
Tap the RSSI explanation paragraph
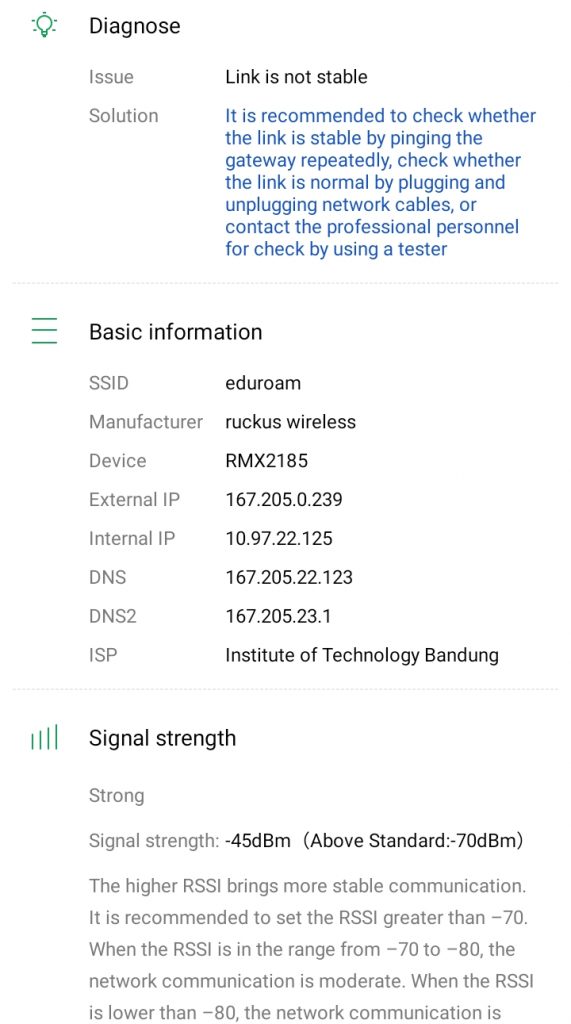coord(308,950)
